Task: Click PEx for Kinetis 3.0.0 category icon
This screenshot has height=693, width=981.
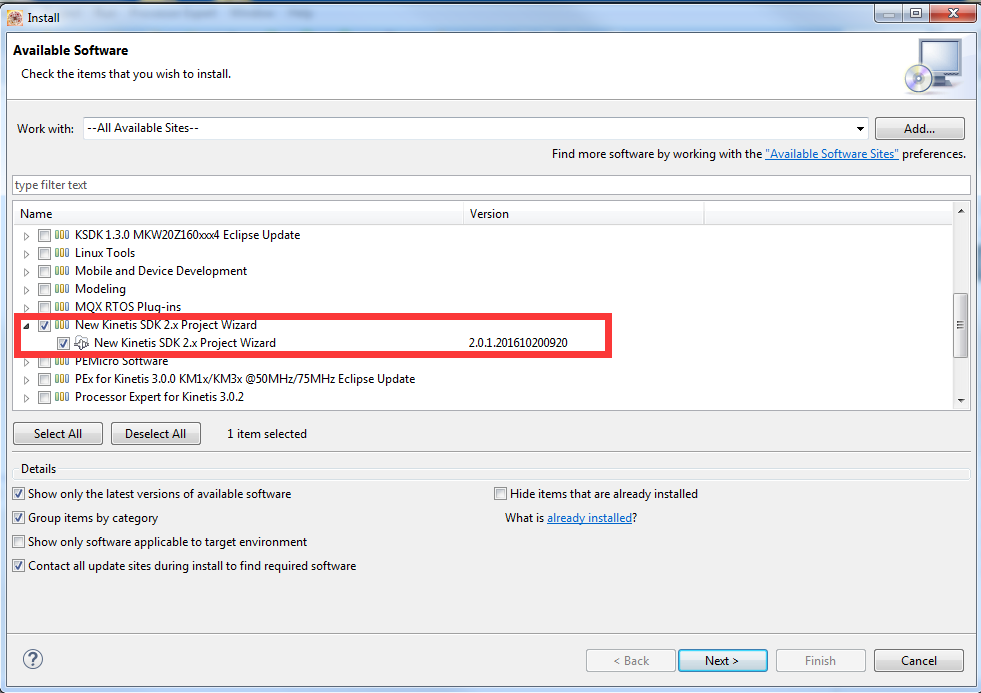Action: pos(62,379)
